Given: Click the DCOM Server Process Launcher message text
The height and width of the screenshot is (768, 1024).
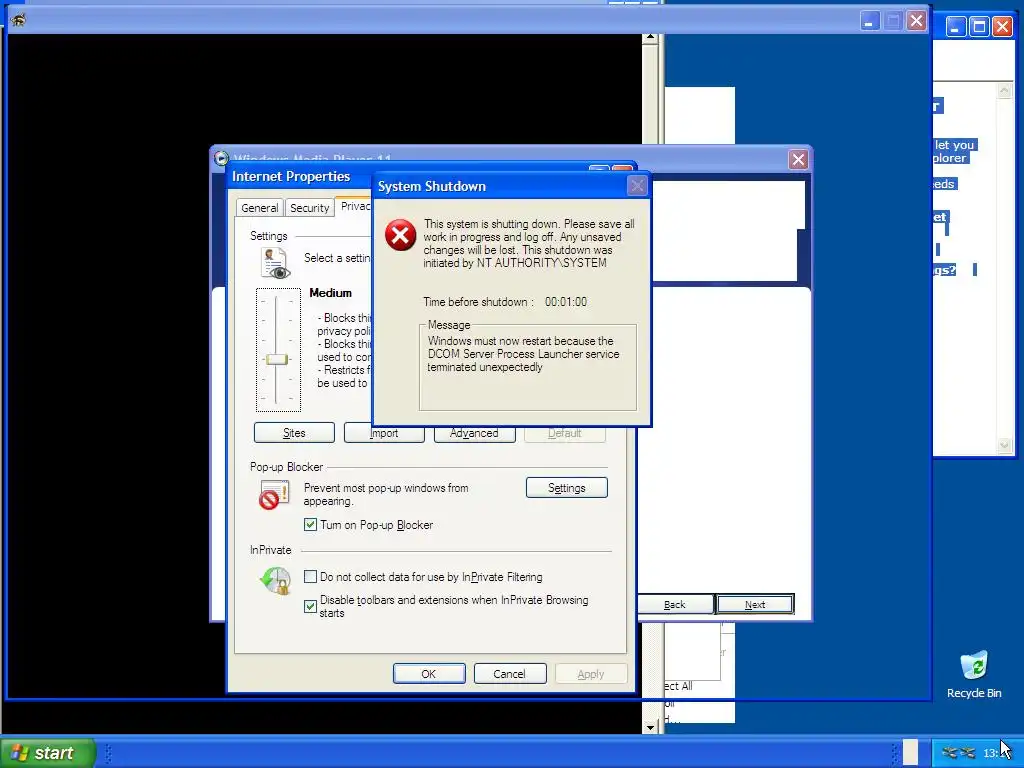Looking at the screenshot, I should pos(523,354).
